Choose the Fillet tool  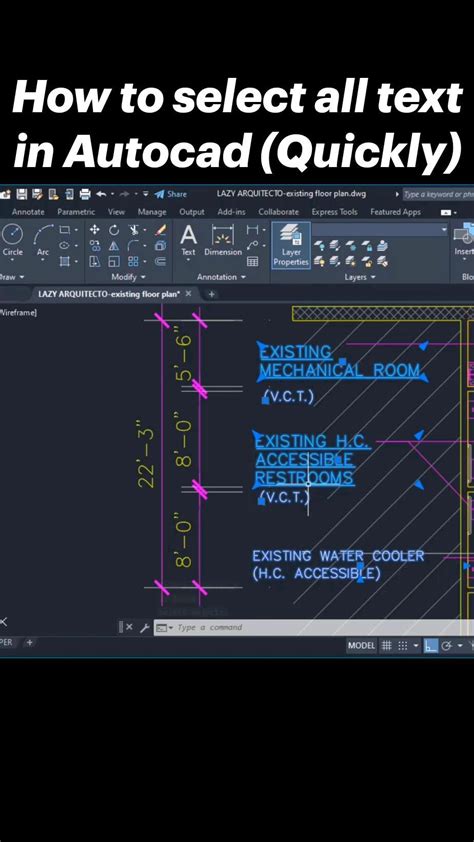point(134,245)
